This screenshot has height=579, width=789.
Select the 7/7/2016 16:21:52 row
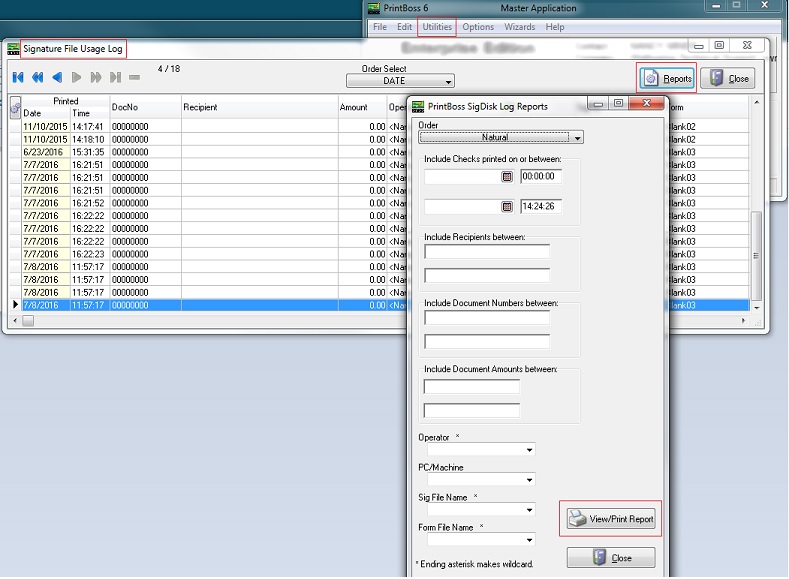[214, 203]
